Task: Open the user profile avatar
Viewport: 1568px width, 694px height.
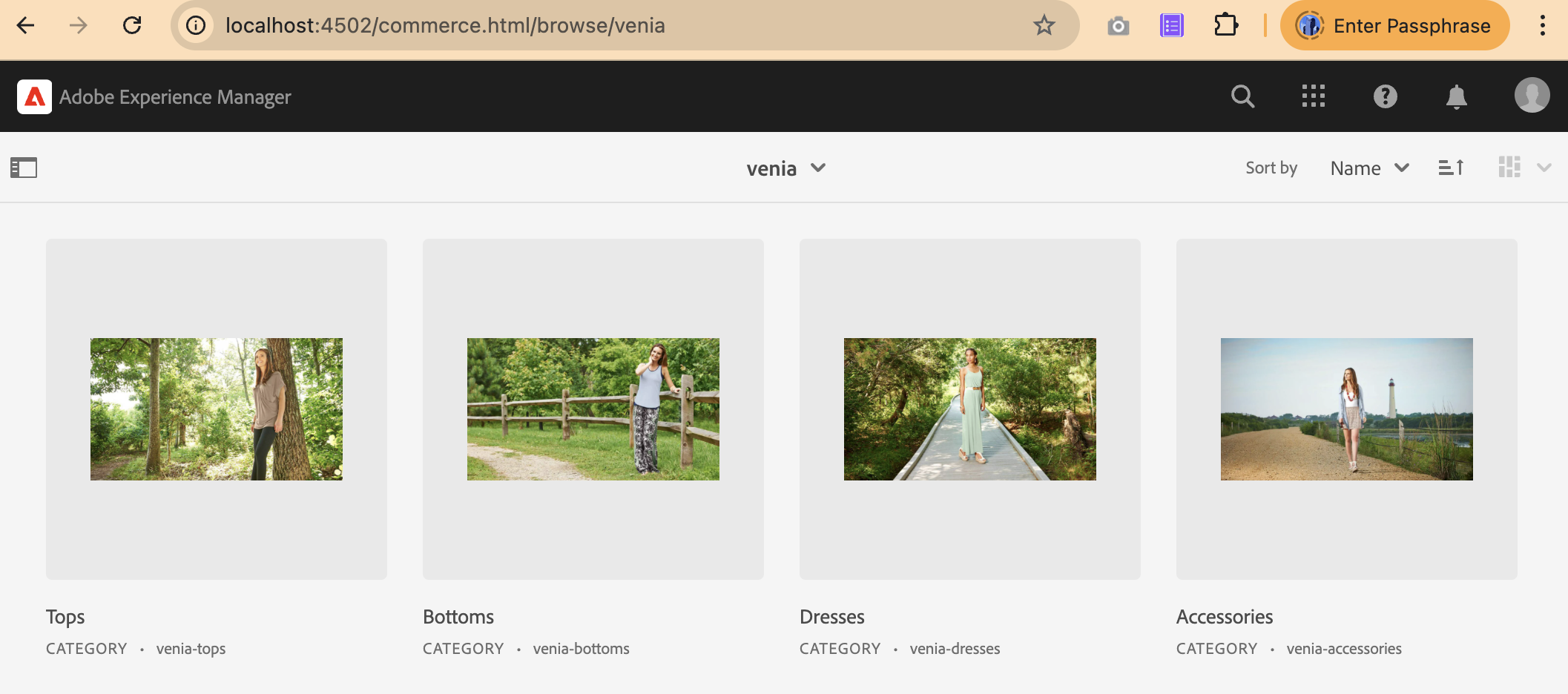Action: [1532, 96]
